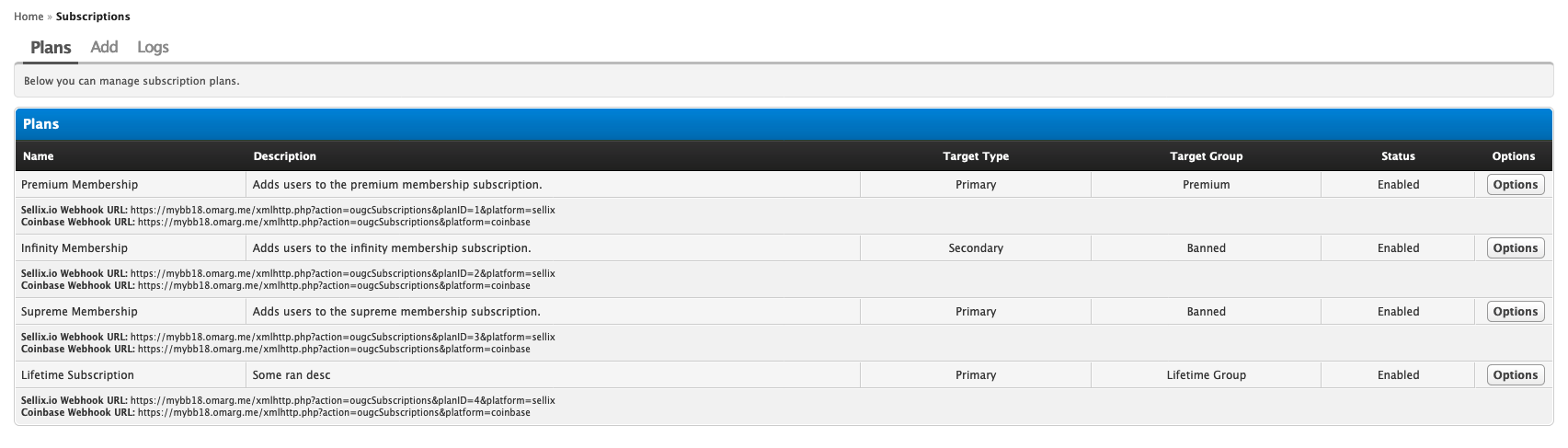This screenshot has height=448, width=1568.
Task: Click the Supreme Membership plan name
Action: point(79,311)
